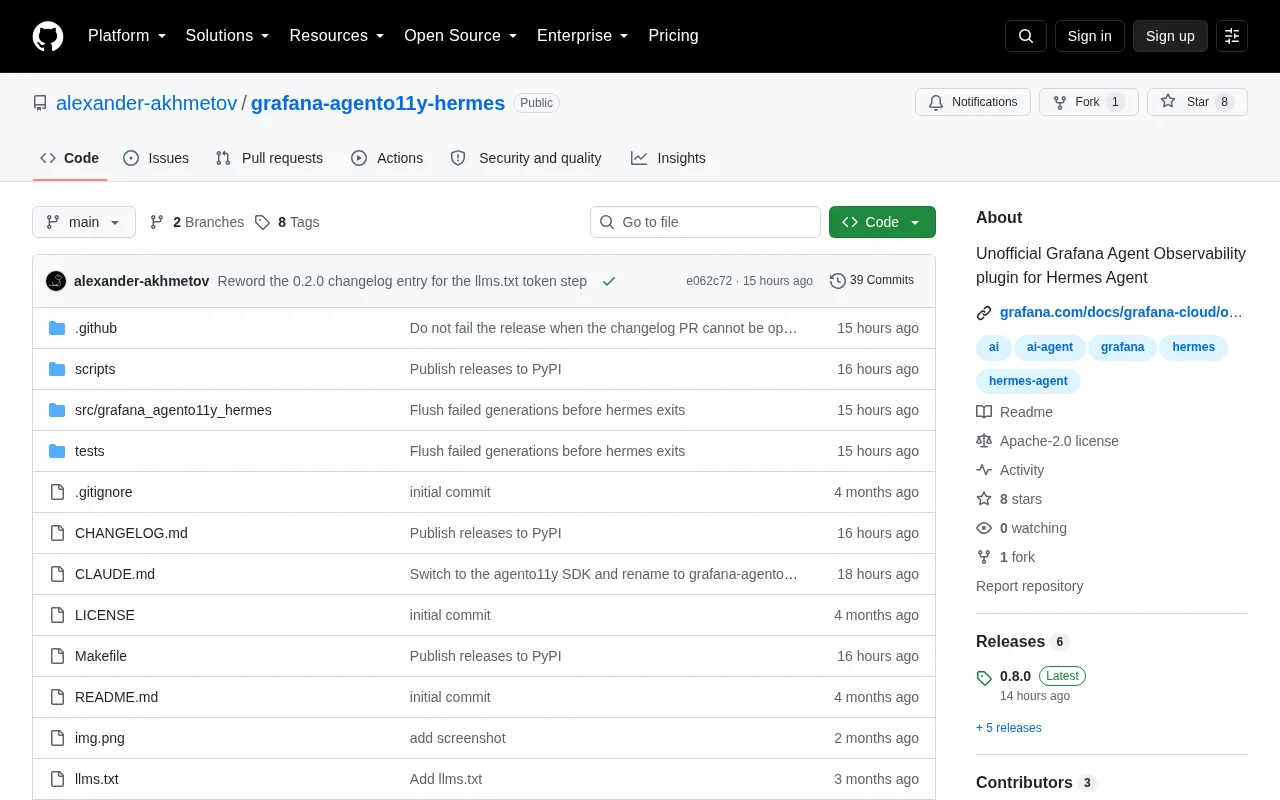Click the tests folder icon
The image size is (1280, 800).
[x=57, y=451]
